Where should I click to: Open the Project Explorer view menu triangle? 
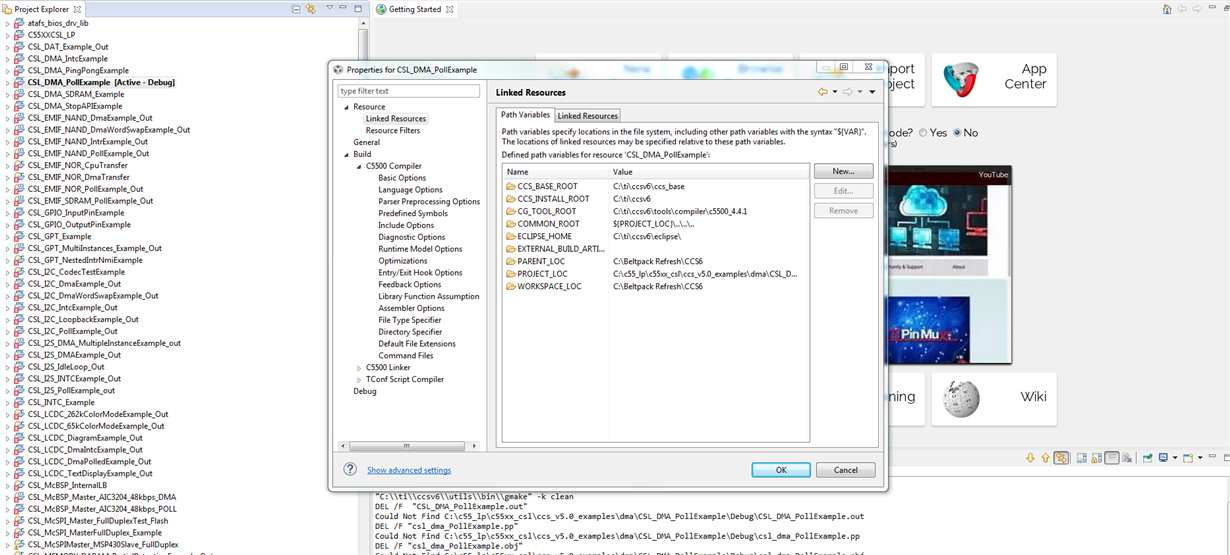point(329,9)
